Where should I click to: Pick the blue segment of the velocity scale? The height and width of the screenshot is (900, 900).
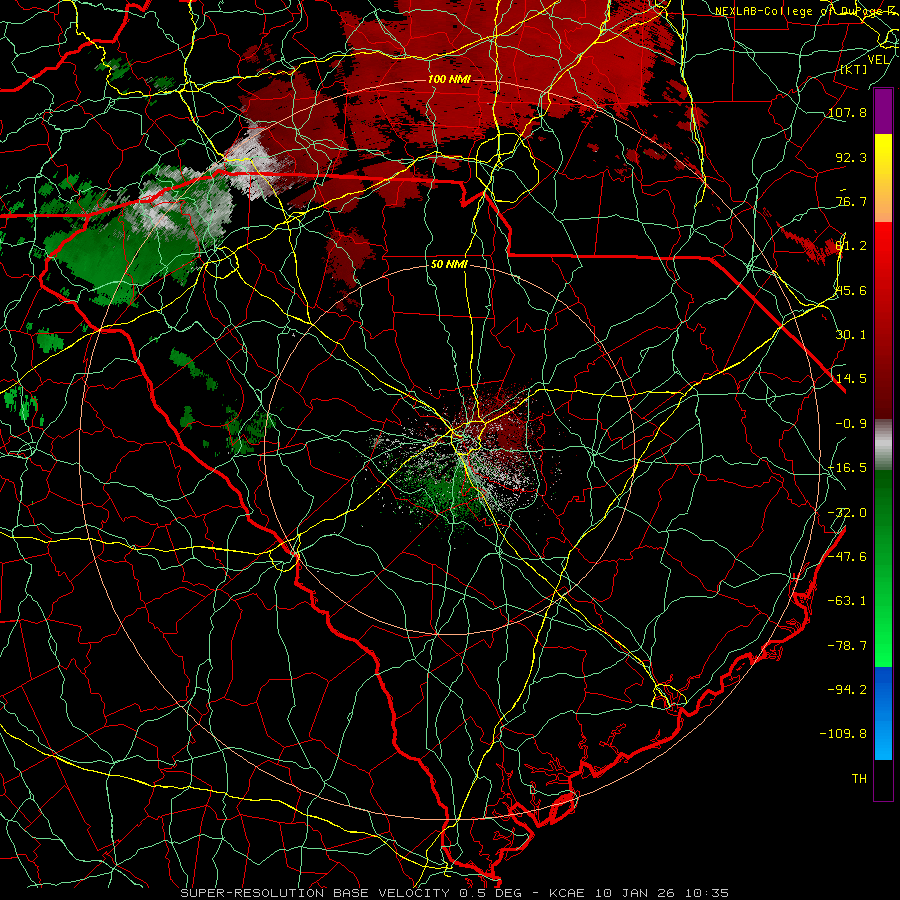[883, 713]
